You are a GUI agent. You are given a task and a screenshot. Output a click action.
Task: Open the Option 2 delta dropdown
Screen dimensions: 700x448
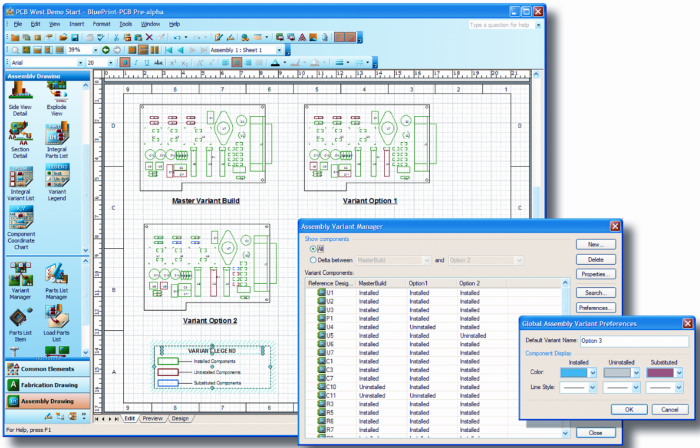coord(519,260)
